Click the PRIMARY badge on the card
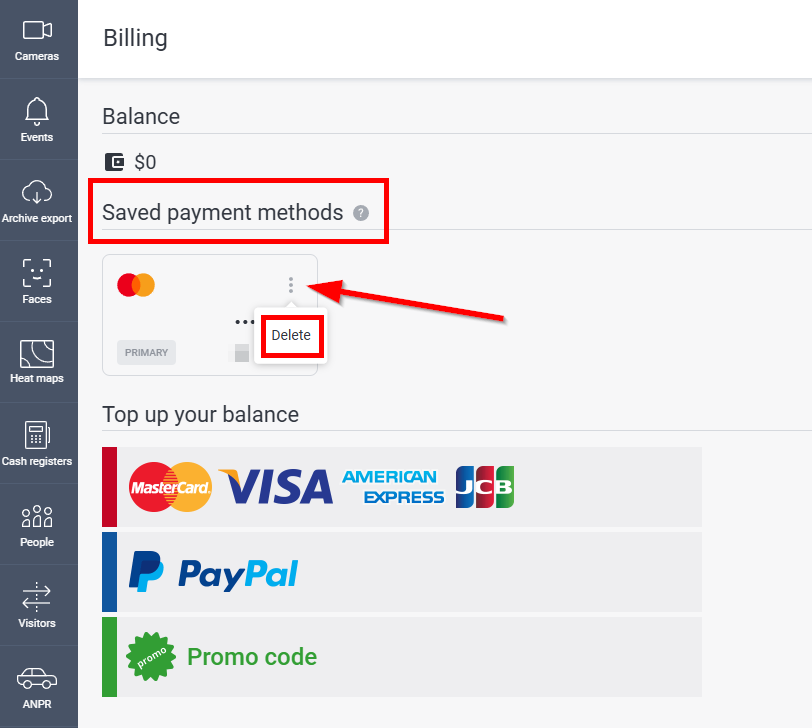The image size is (812, 728). (x=147, y=353)
